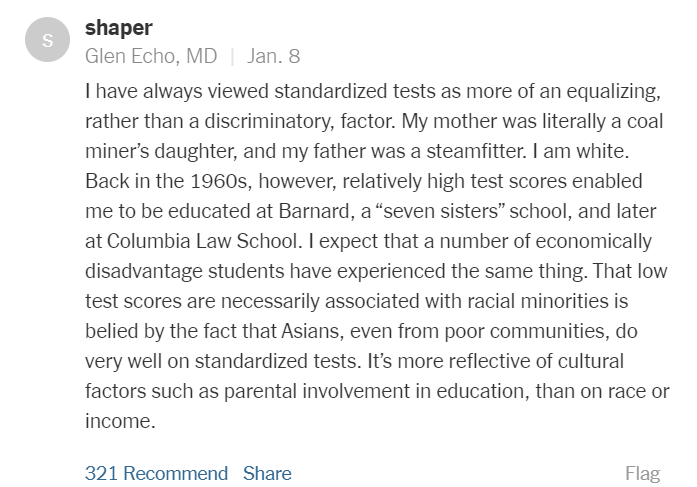The height and width of the screenshot is (487, 697).
Task: Open the shaper username profile
Action: point(119,28)
